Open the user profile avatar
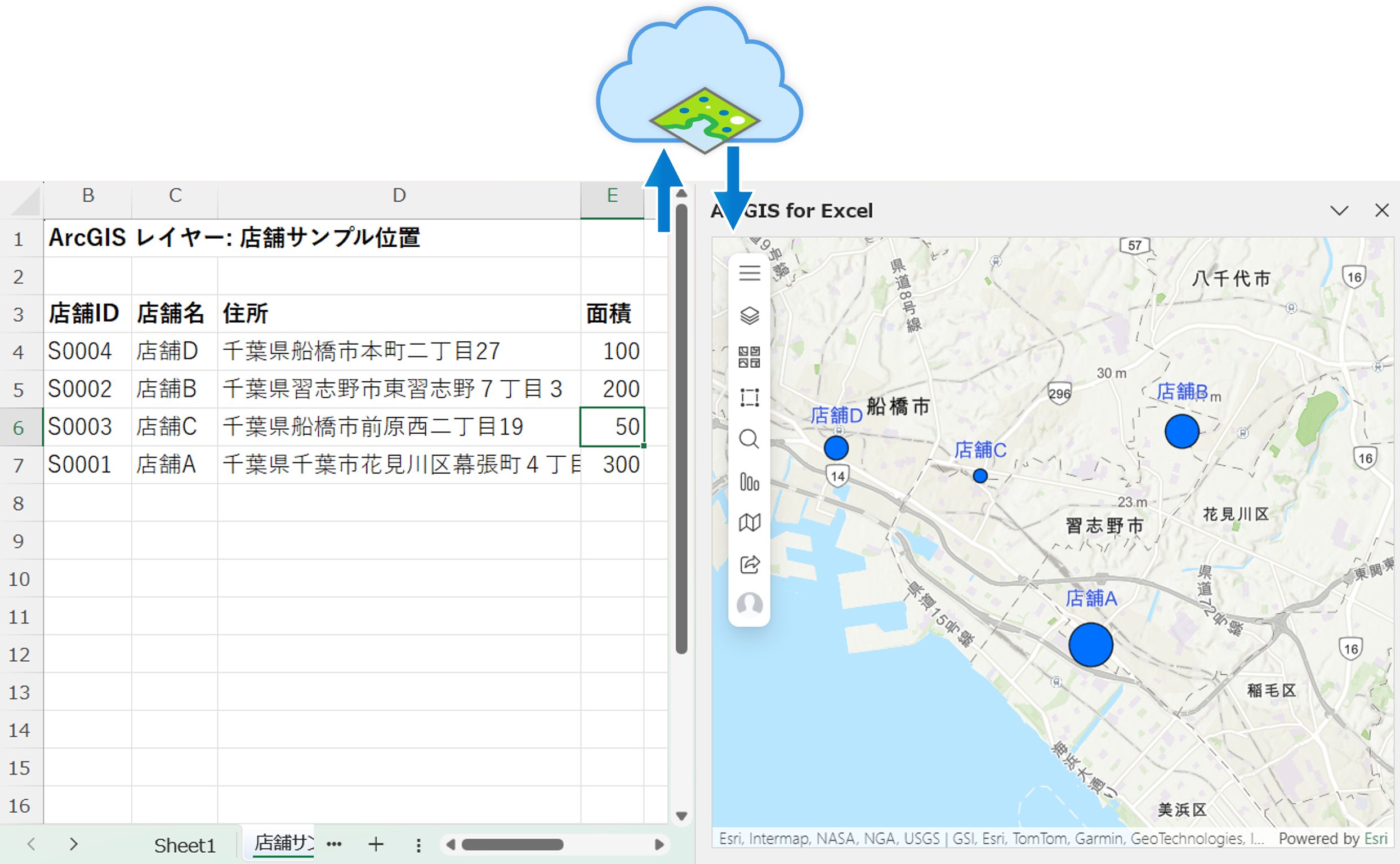1400x864 pixels. pyautogui.click(x=750, y=604)
